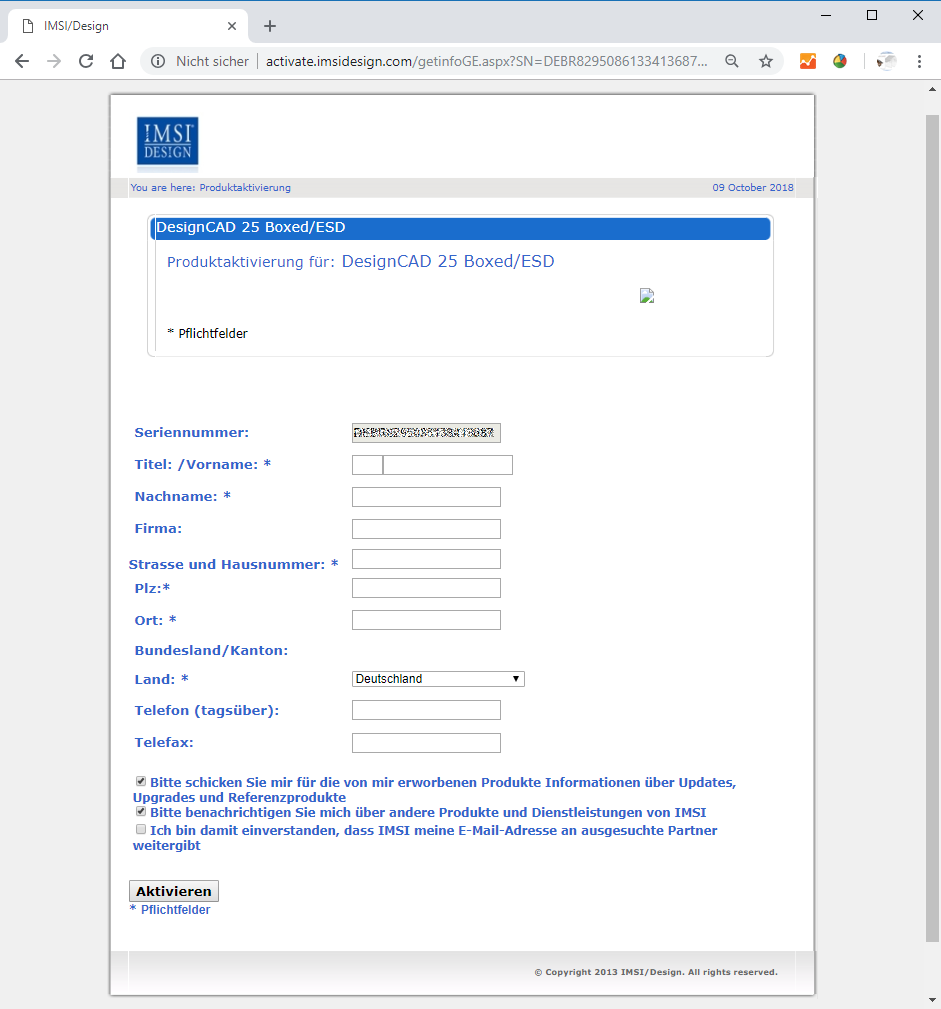The image size is (941, 1009).
Task: Open the user profile avatar
Action: [x=886, y=61]
